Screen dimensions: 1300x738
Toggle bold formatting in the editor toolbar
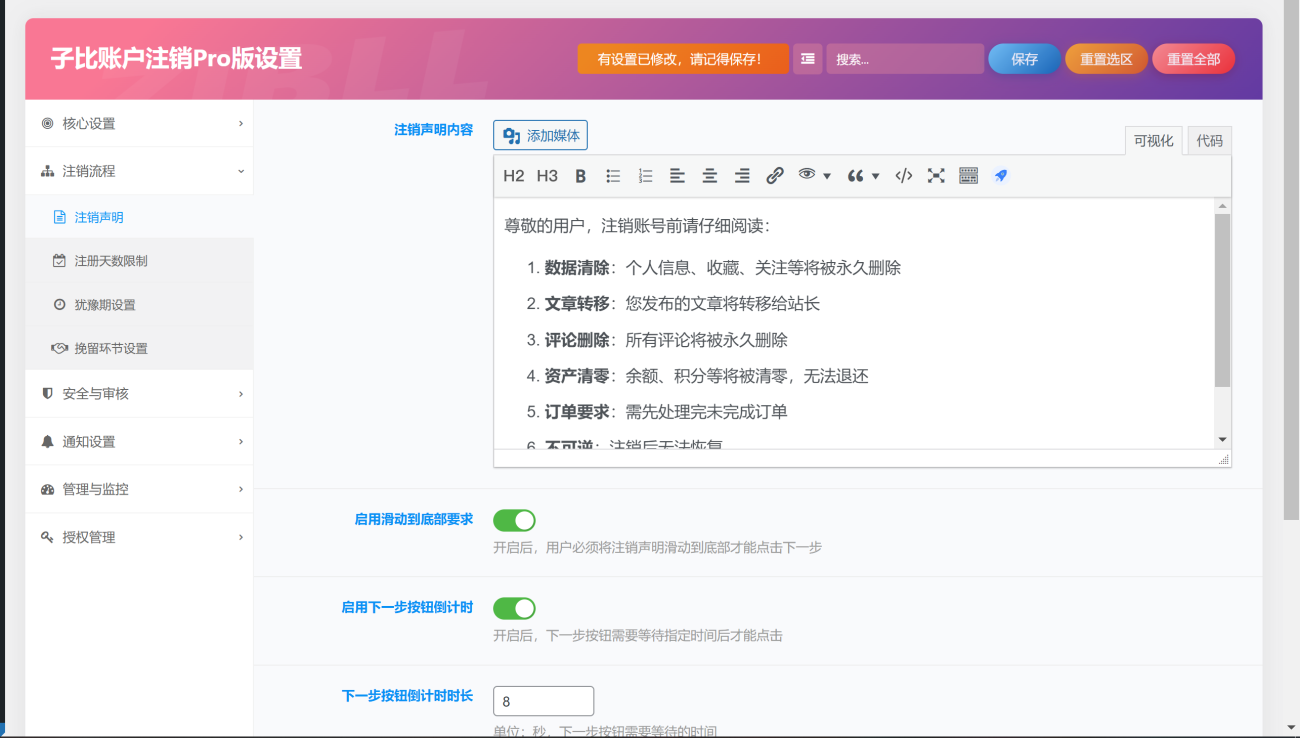pyautogui.click(x=580, y=176)
